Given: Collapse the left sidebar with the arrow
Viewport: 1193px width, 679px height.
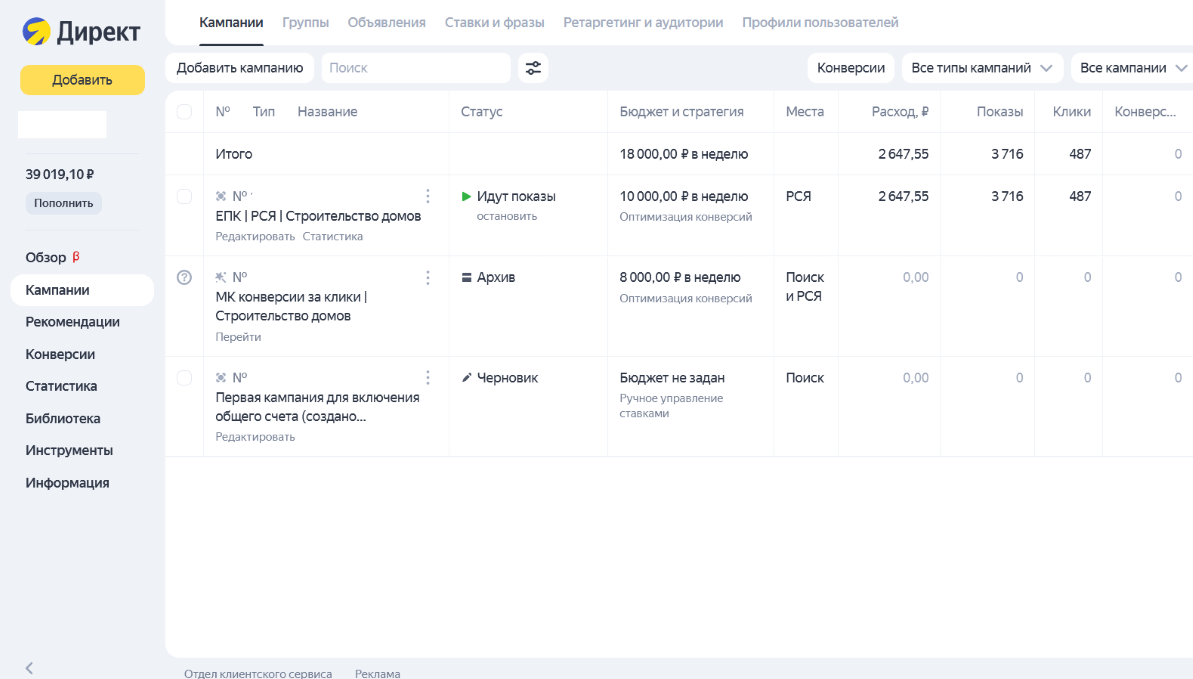Looking at the screenshot, I should [x=29, y=667].
